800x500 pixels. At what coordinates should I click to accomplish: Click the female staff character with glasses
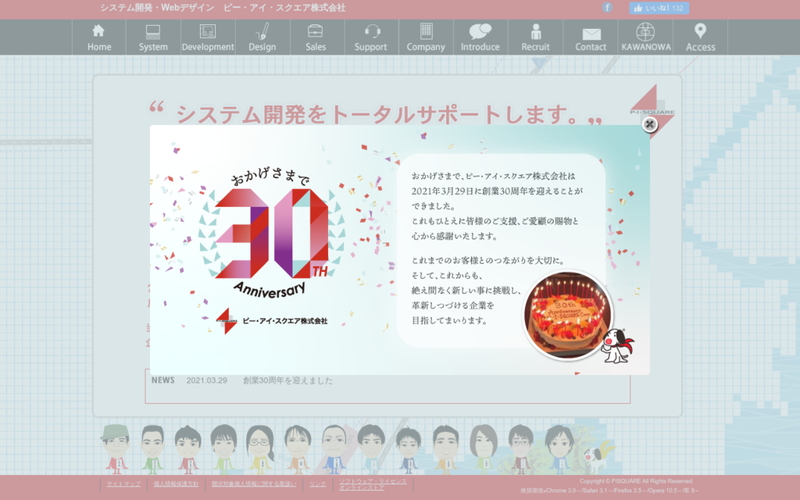point(260,449)
